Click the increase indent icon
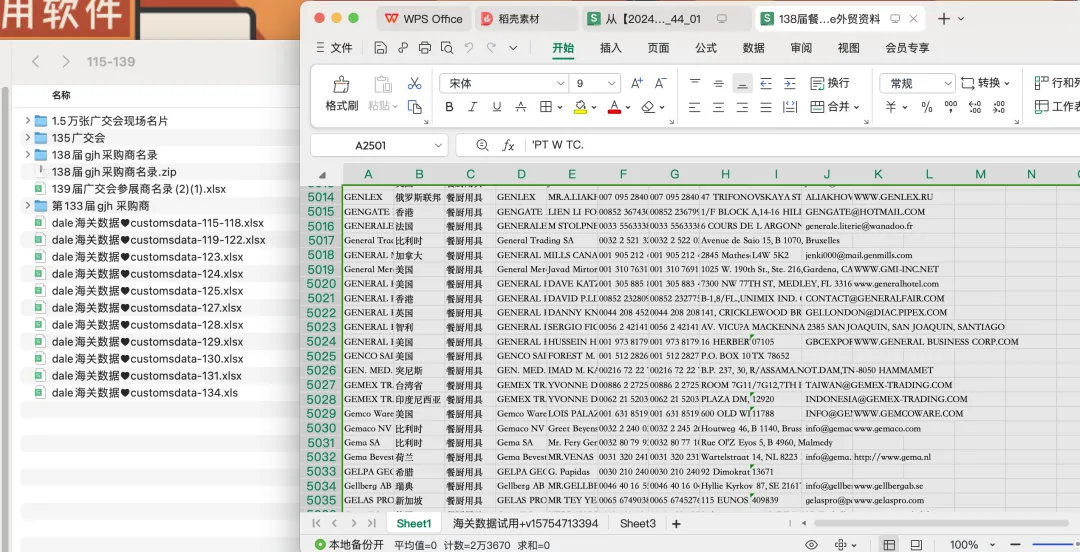Screen dimensions: 1080x552 click(x=790, y=83)
